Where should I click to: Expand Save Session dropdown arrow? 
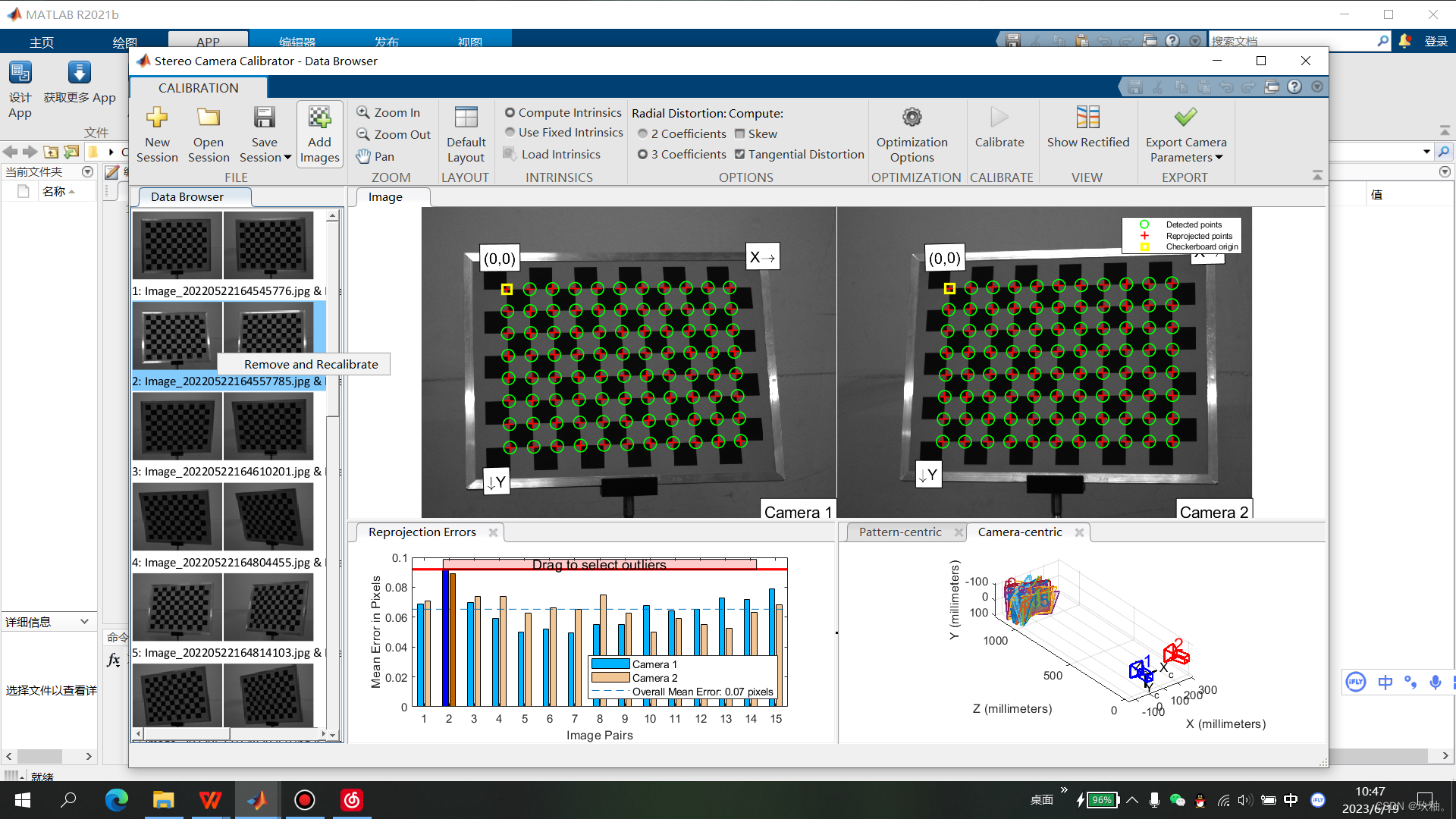click(x=287, y=158)
